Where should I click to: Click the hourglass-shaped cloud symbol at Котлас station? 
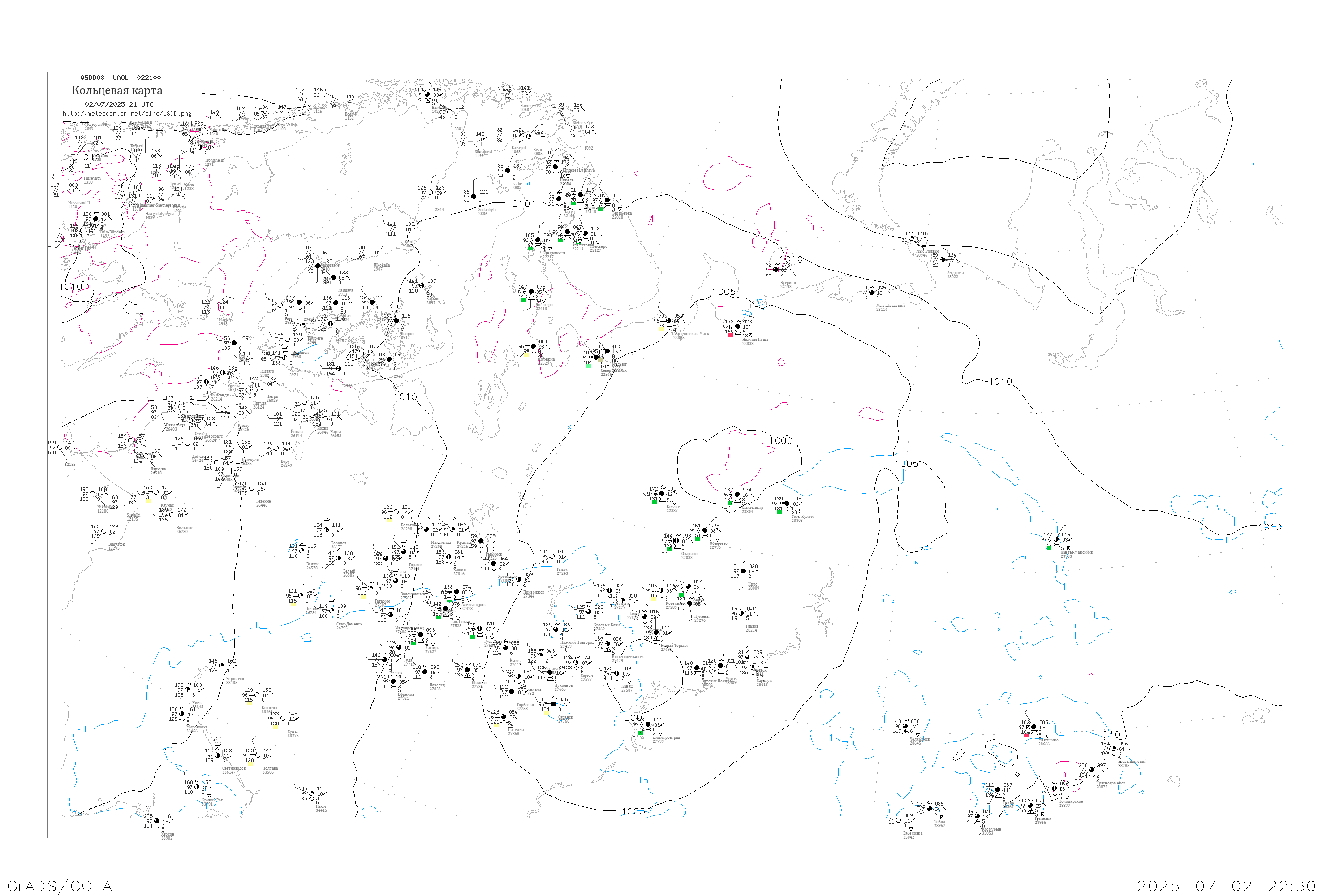click(x=662, y=500)
